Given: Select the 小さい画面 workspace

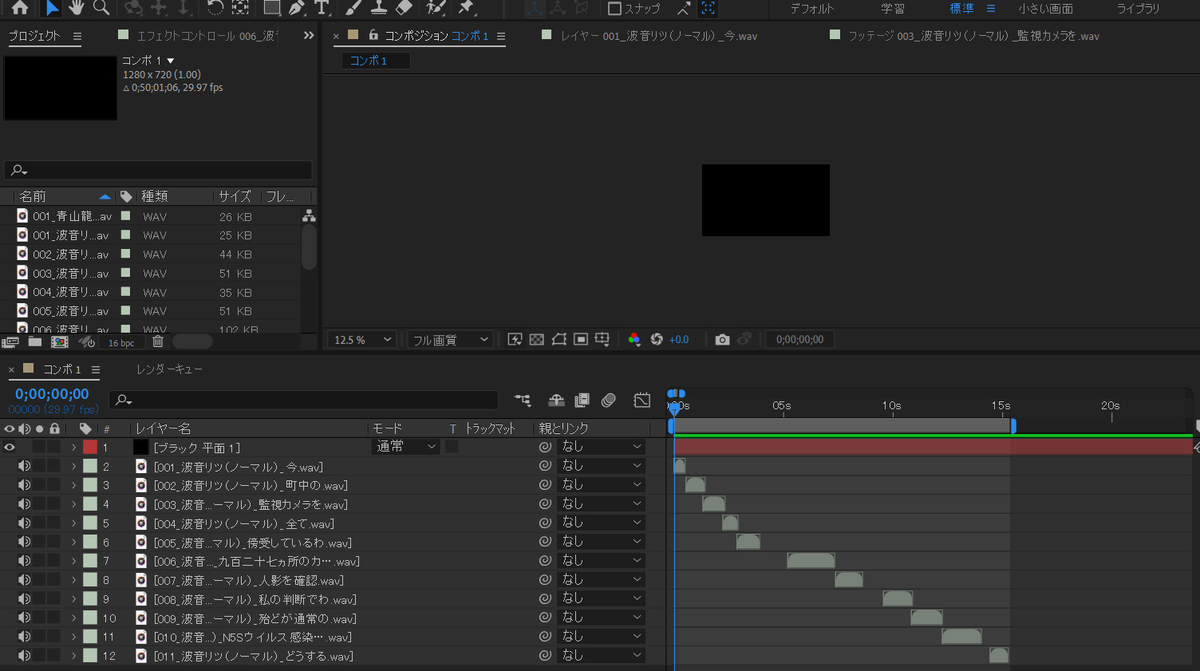Looking at the screenshot, I should 1045,8.
